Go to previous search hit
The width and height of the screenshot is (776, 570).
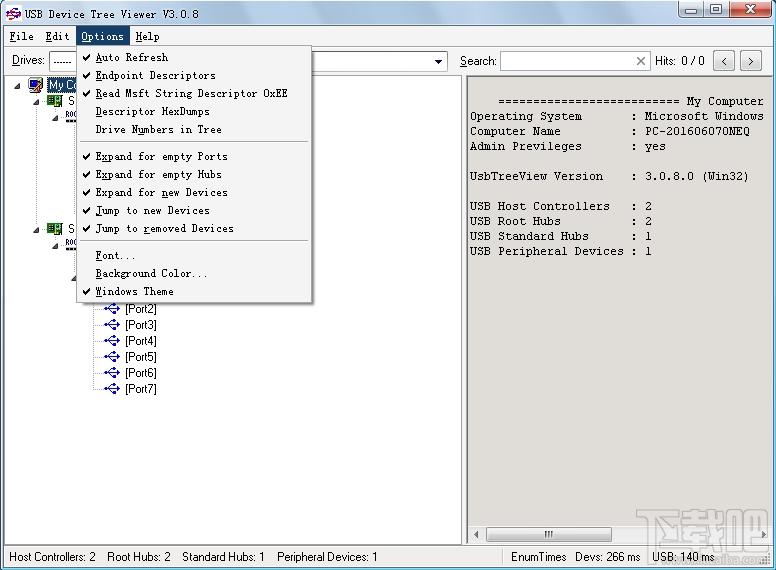[724, 61]
